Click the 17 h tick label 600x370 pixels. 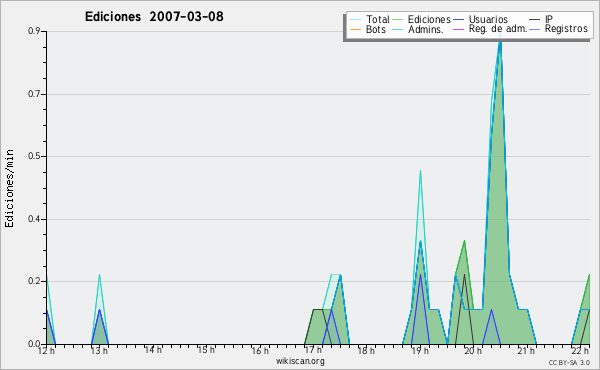[313, 350]
